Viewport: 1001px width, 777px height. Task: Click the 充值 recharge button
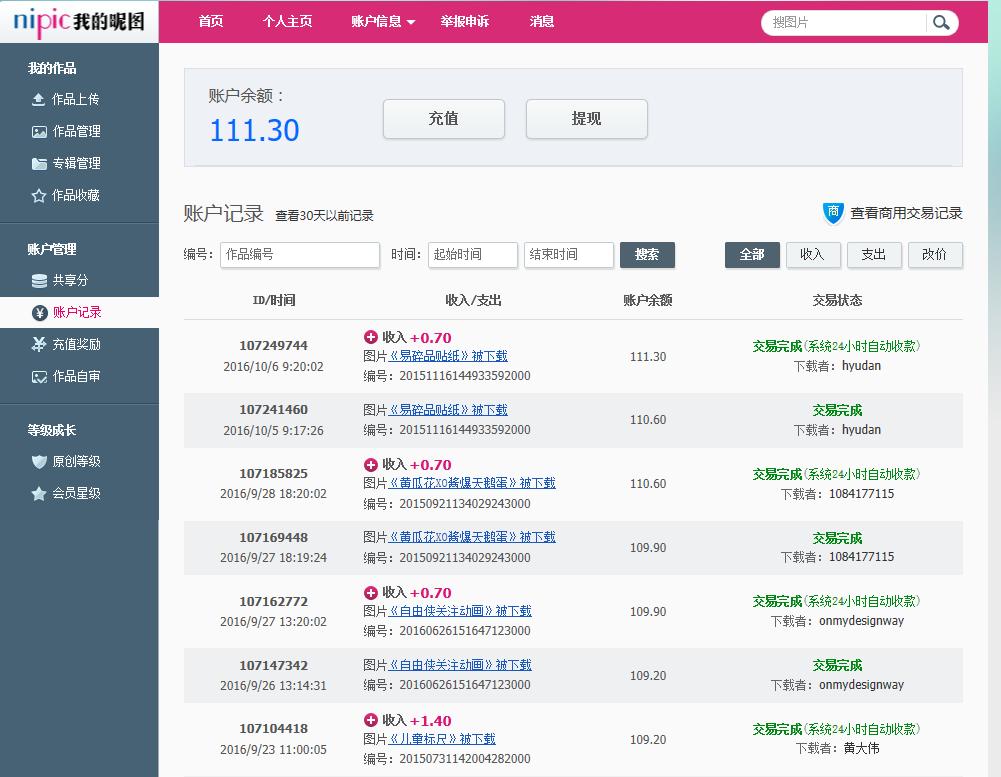point(443,118)
